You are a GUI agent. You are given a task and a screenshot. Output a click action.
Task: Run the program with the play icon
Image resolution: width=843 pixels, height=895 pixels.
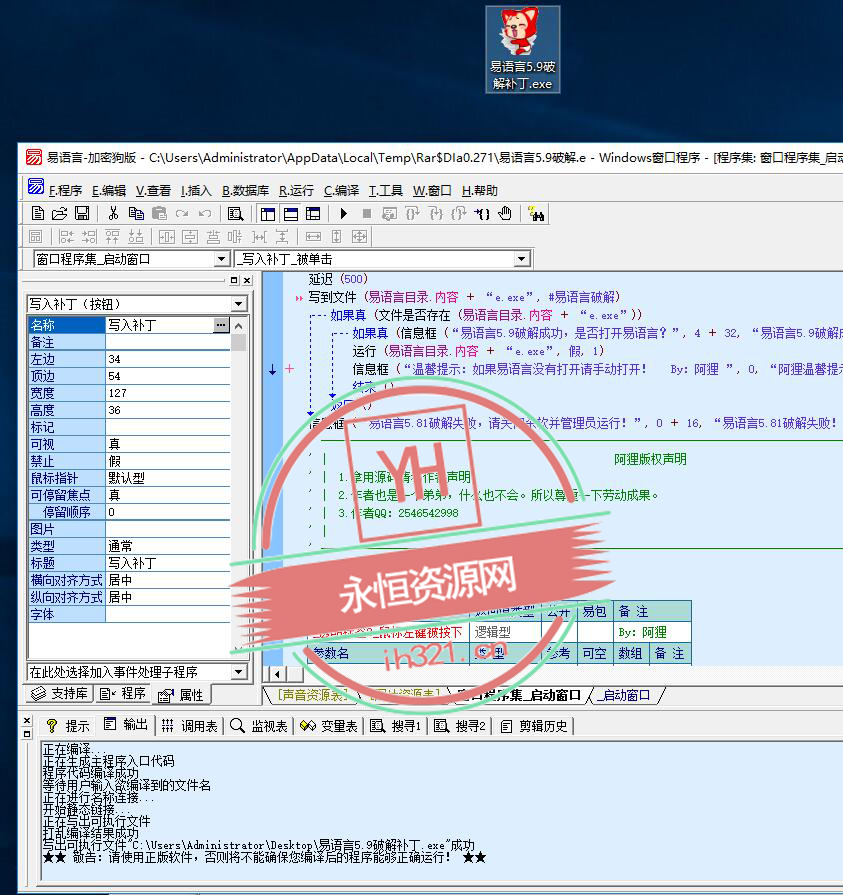pos(344,213)
